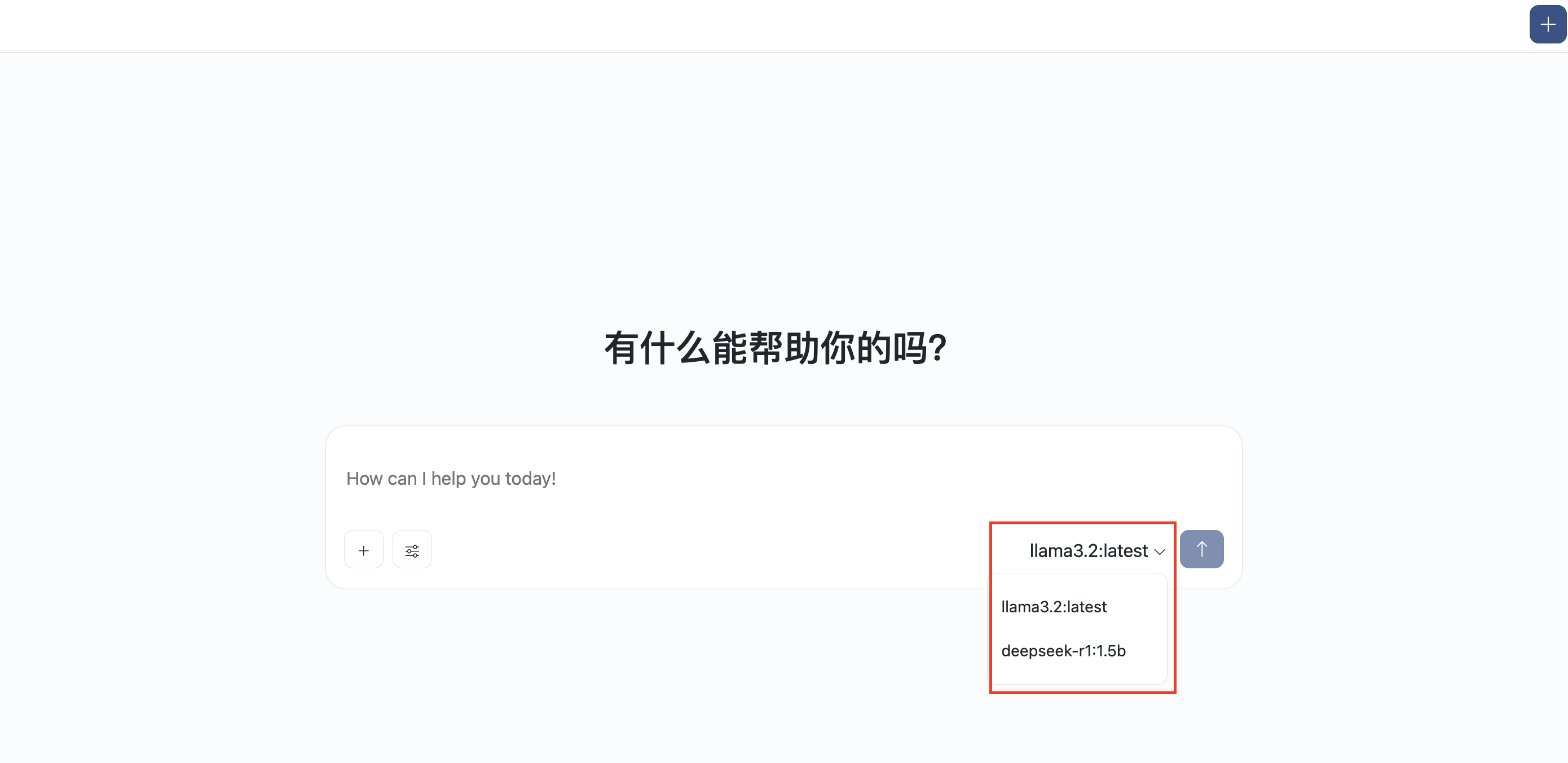The image size is (1568, 763).
Task: Add a file using the small plus button
Action: 363,550
